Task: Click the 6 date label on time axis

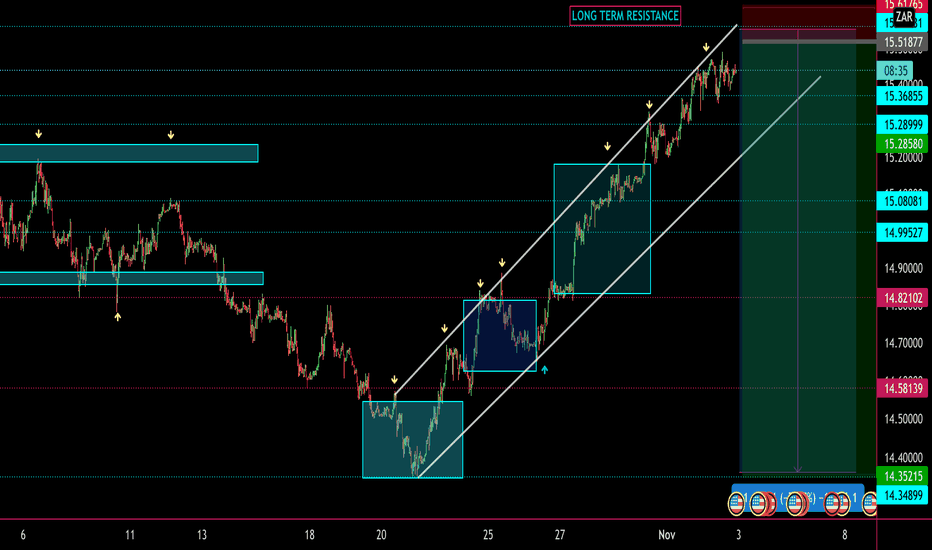Action: 23,535
